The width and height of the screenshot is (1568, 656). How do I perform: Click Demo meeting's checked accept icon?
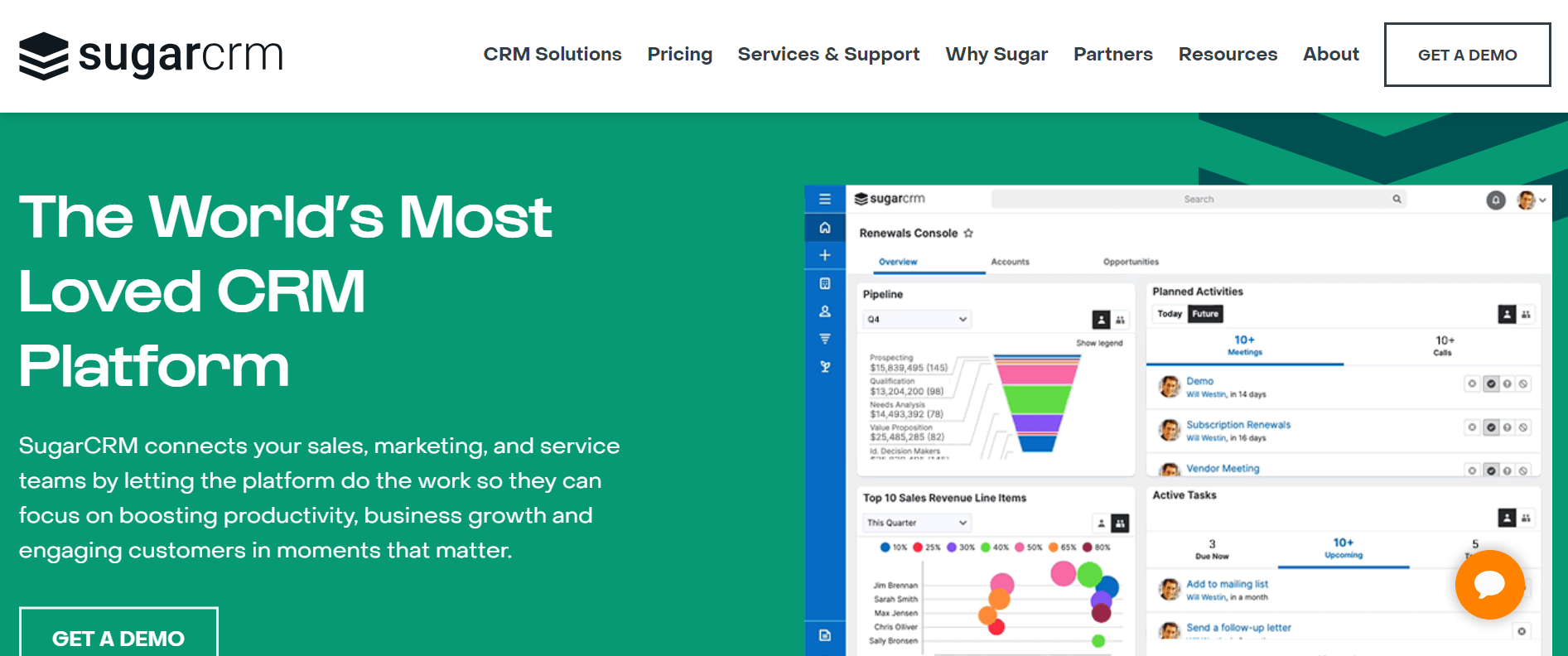point(1491,383)
